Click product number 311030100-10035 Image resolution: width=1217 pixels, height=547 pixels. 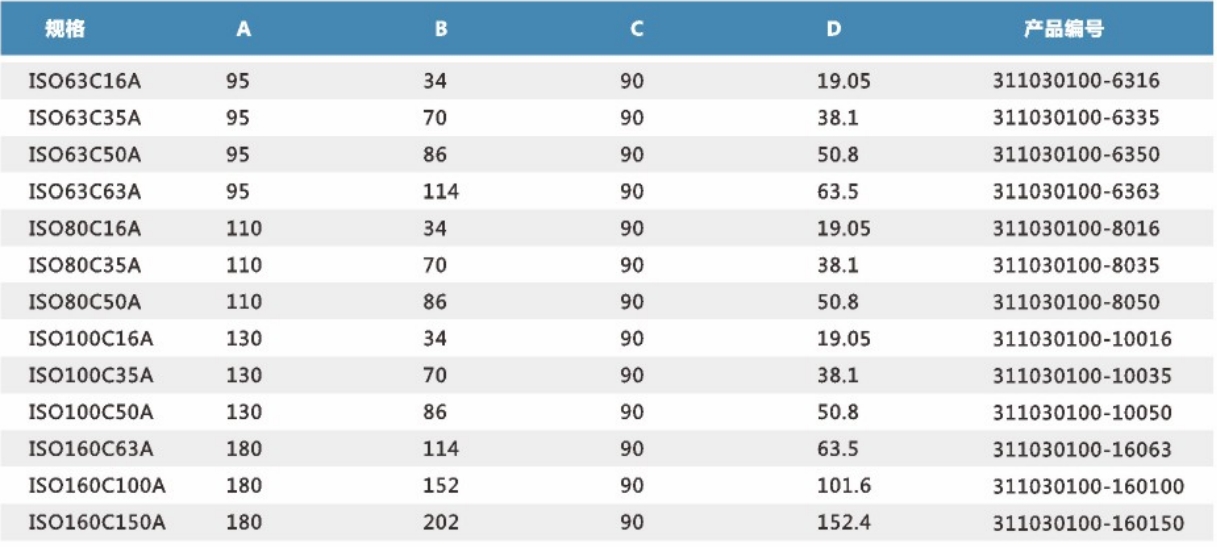click(1082, 376)
